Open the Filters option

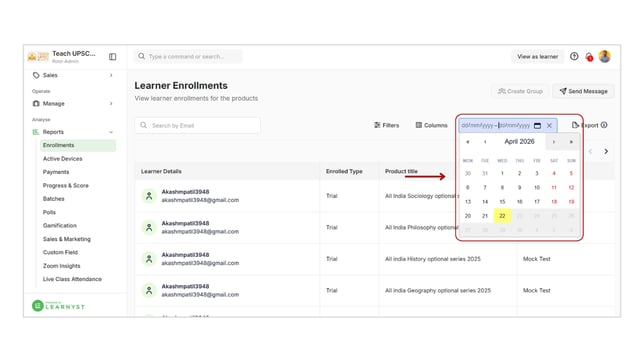point(386,125)
